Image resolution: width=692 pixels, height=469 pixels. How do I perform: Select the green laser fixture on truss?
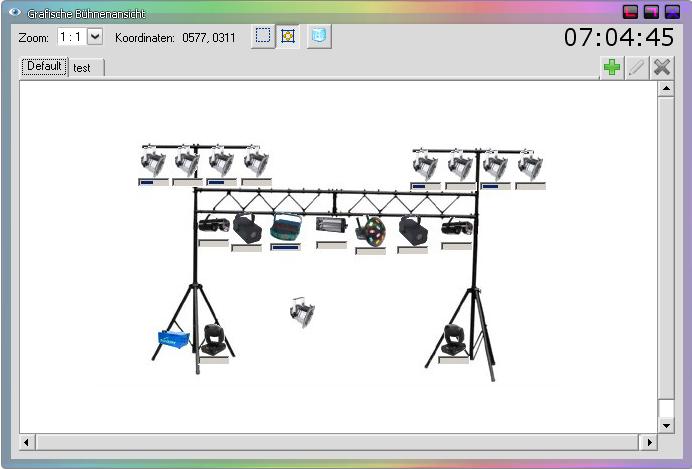(285, 228)
